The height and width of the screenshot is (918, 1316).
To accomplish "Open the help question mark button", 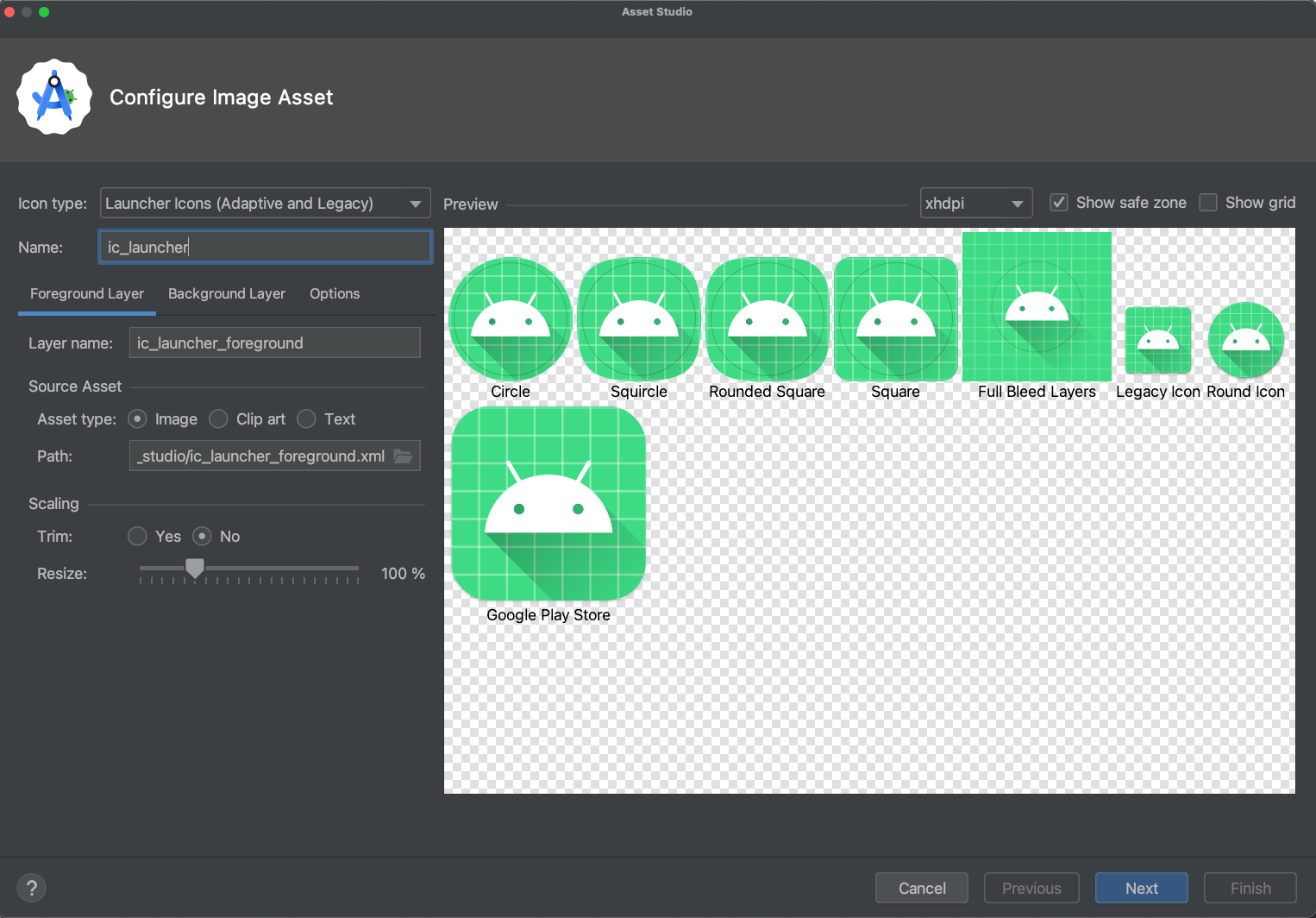I will [x=32, y=888].
